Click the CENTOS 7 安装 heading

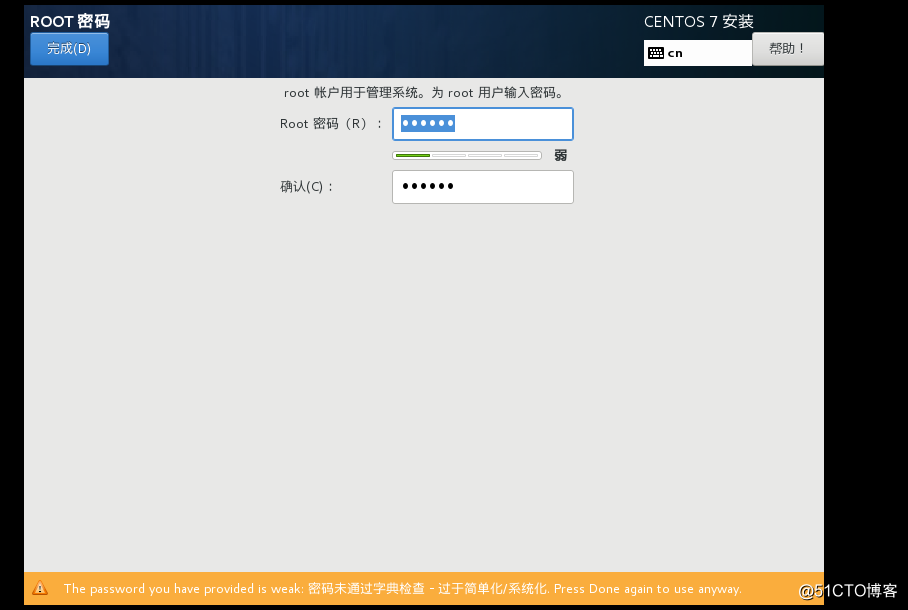click(698, 22)
